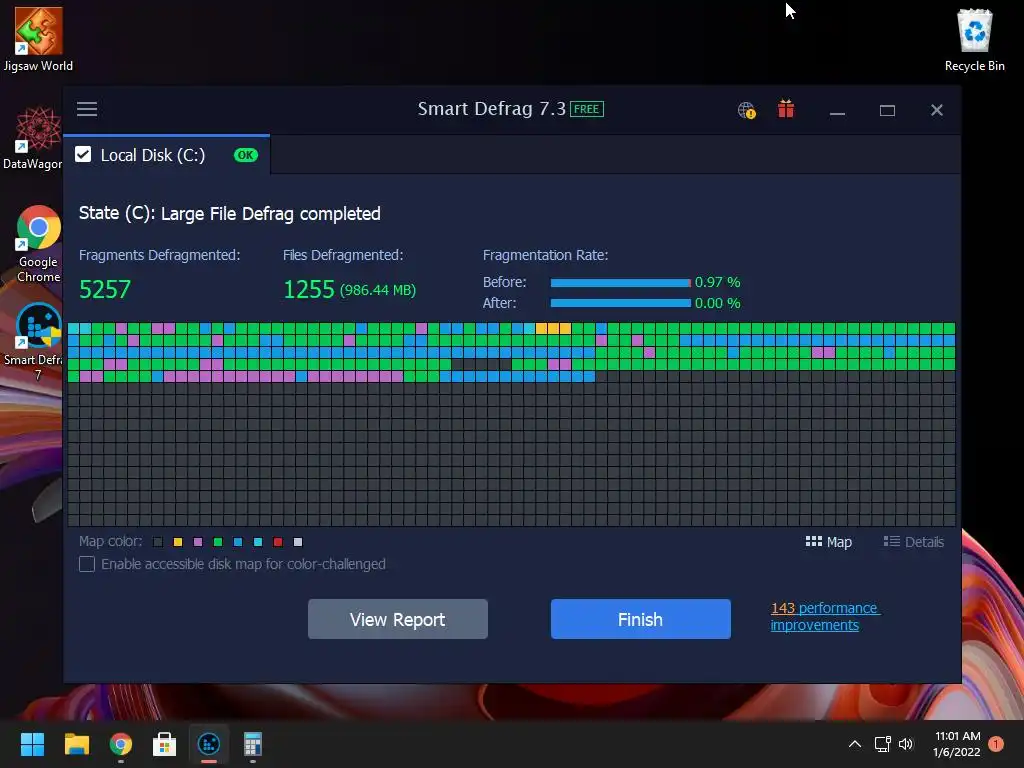Click the green map color swatch
This screenshot has width=1024, height=768.
click(218, 542)
